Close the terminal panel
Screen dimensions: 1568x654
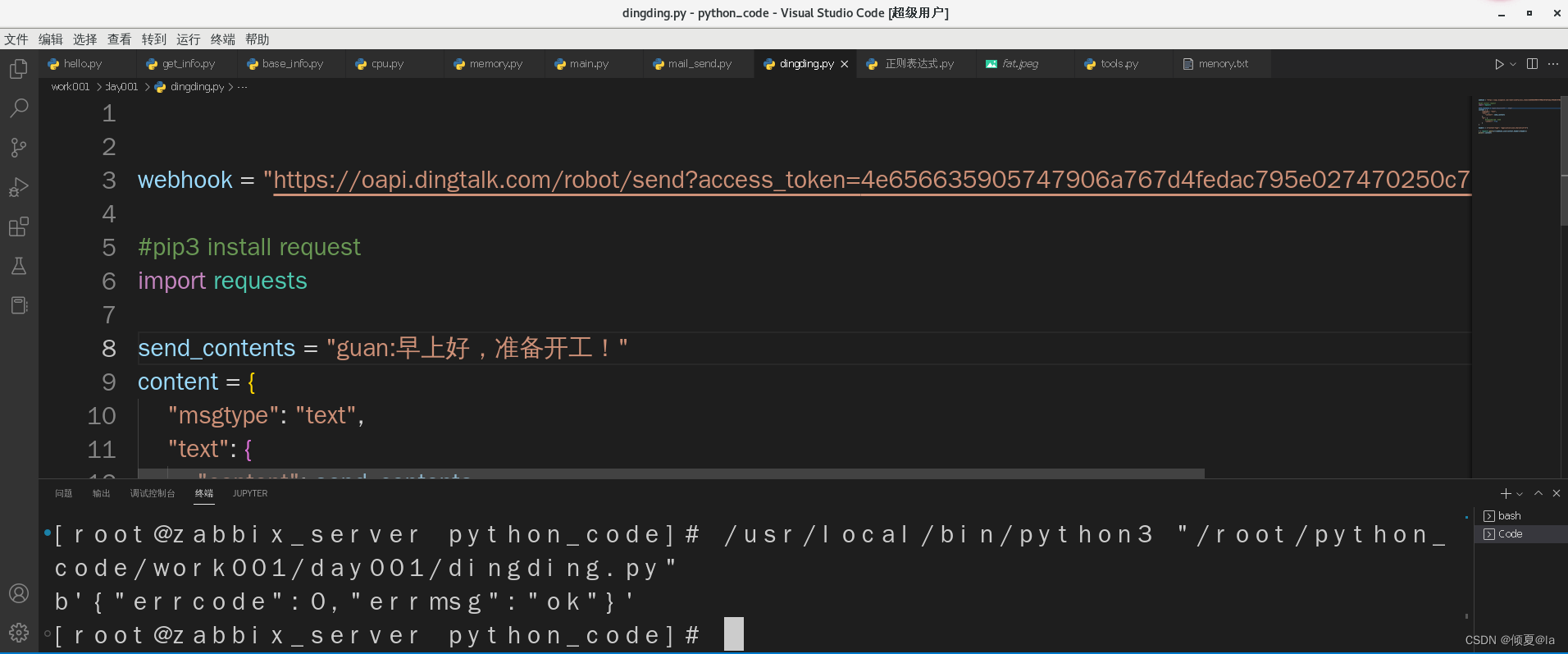pyautogui.click(x=1557, y=493)
